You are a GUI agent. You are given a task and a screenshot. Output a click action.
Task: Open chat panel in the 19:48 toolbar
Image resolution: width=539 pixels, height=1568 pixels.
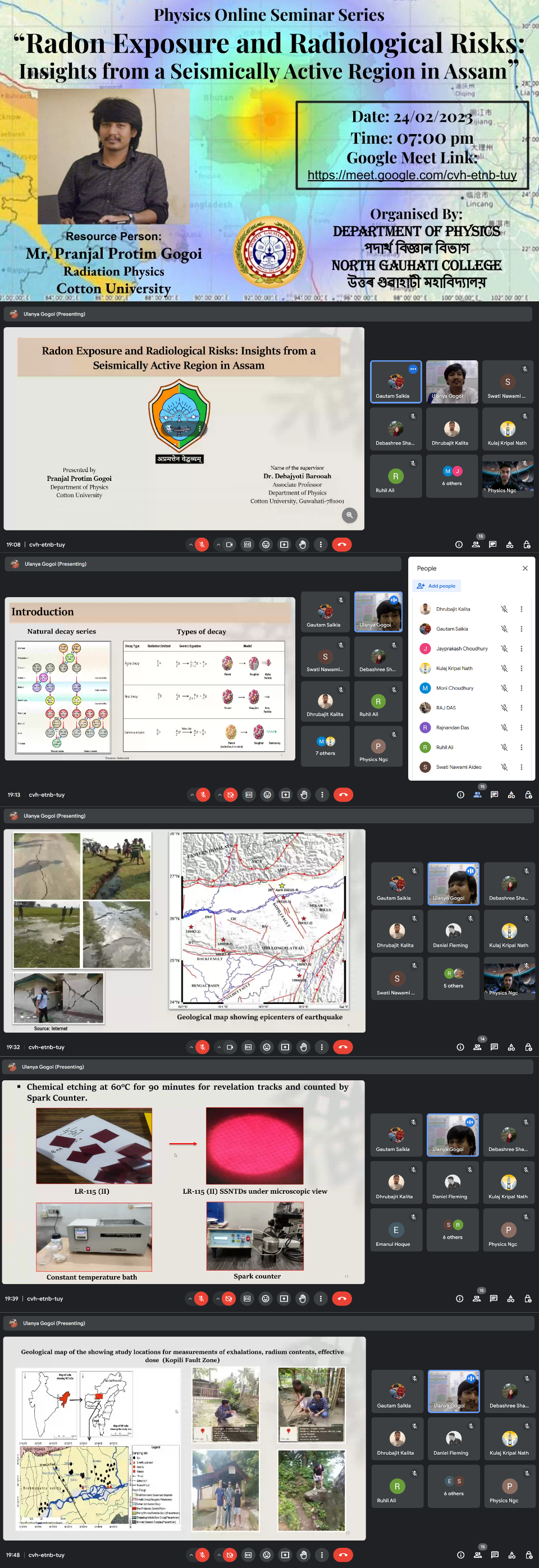click(495, 1555)
